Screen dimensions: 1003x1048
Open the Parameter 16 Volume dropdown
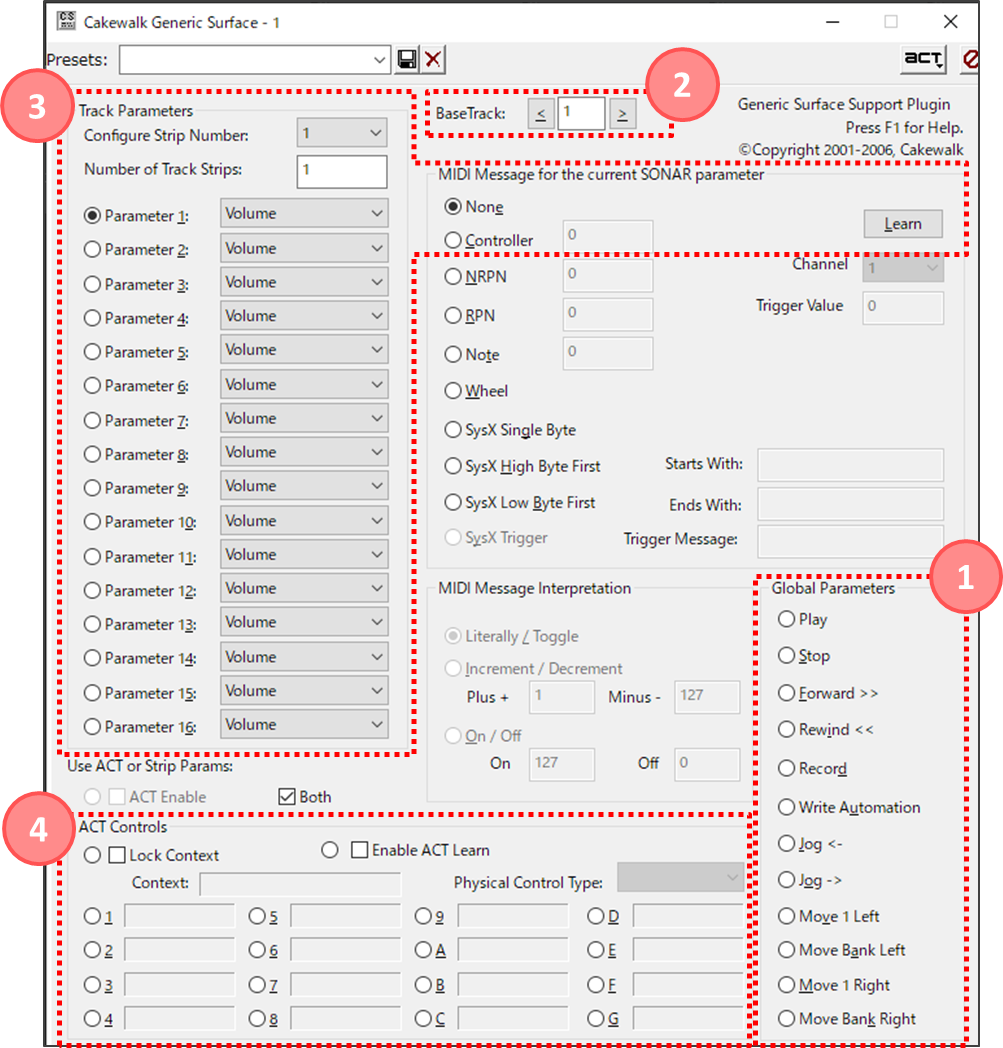(304, 725)
